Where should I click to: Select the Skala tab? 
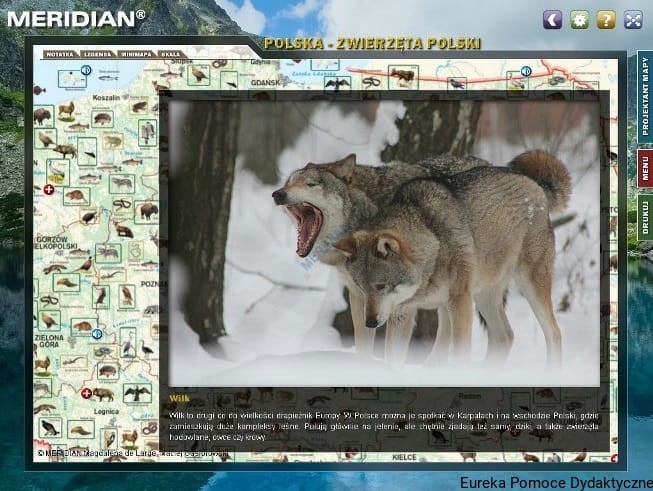tap(171, 53)
